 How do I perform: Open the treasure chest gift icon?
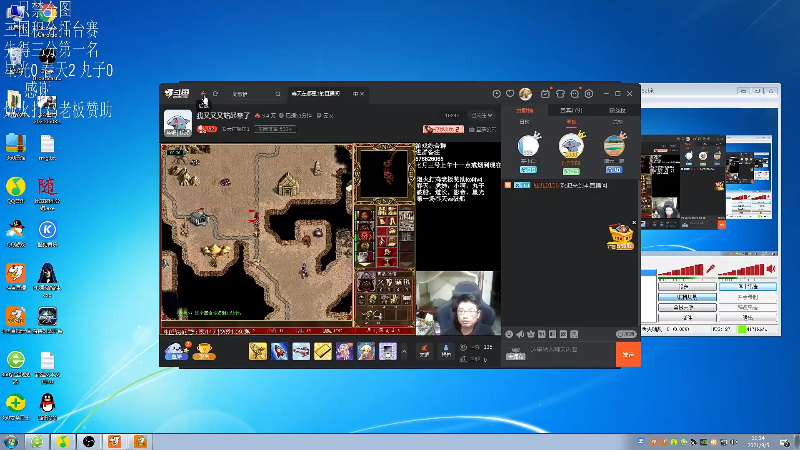tap(620, 237)
